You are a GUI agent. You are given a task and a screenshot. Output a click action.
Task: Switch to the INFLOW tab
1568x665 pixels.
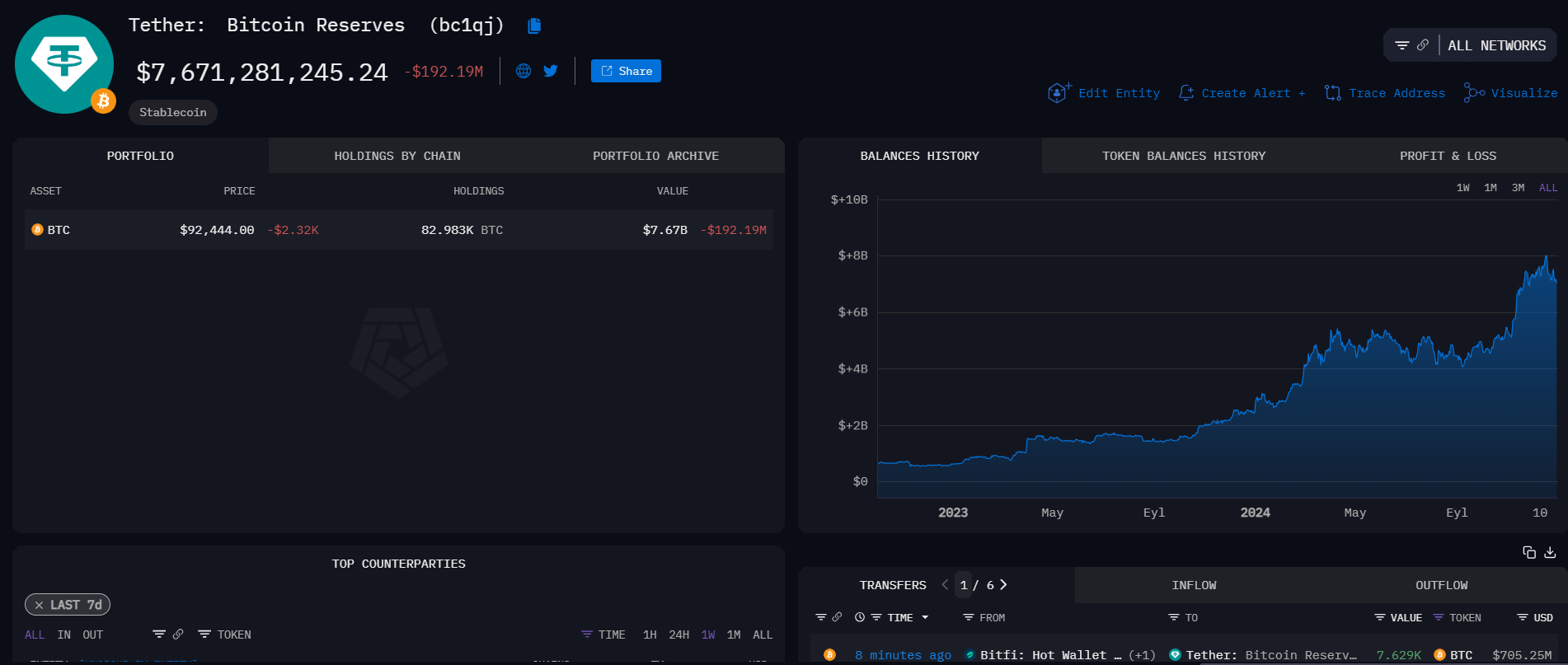pos(1194,585)
